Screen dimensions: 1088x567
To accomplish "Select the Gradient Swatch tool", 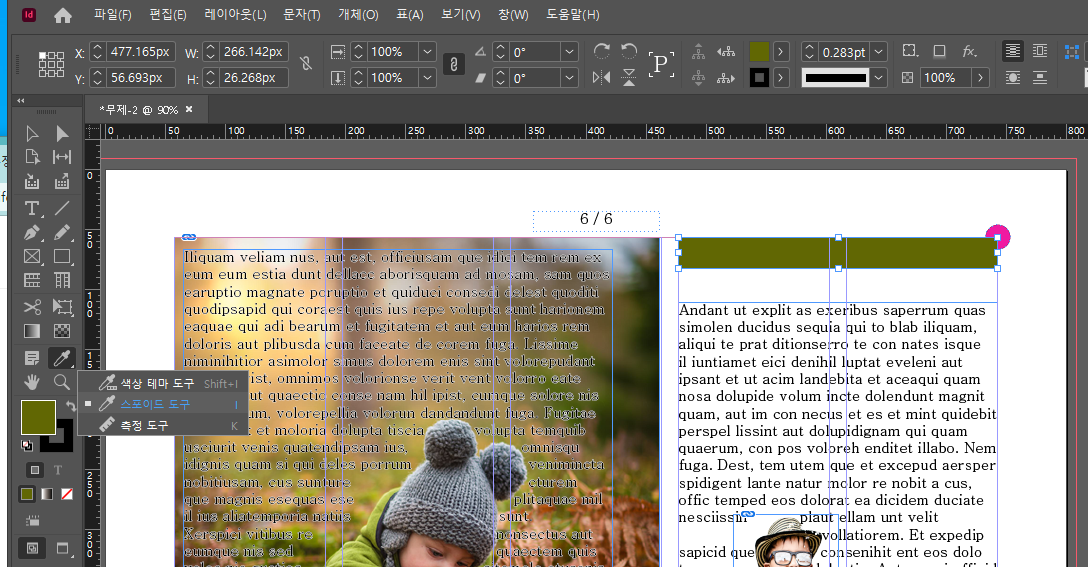I will coord(32,331).
